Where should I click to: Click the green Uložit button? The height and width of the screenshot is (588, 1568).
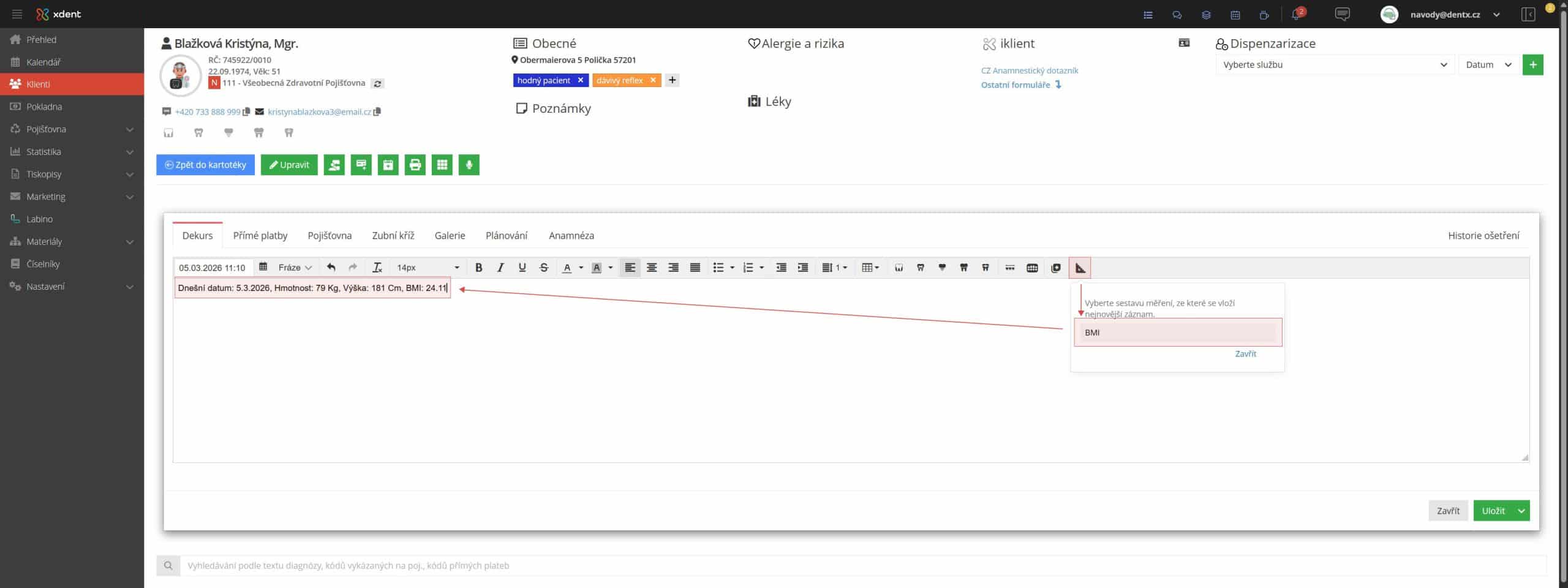(1493, 511)
